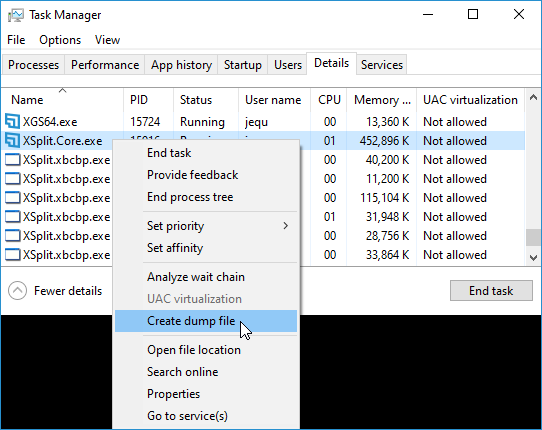The width and height of the screenshot is (542, 430).
Task: Switch to the Services tab
Action: [x=382, y=65]
